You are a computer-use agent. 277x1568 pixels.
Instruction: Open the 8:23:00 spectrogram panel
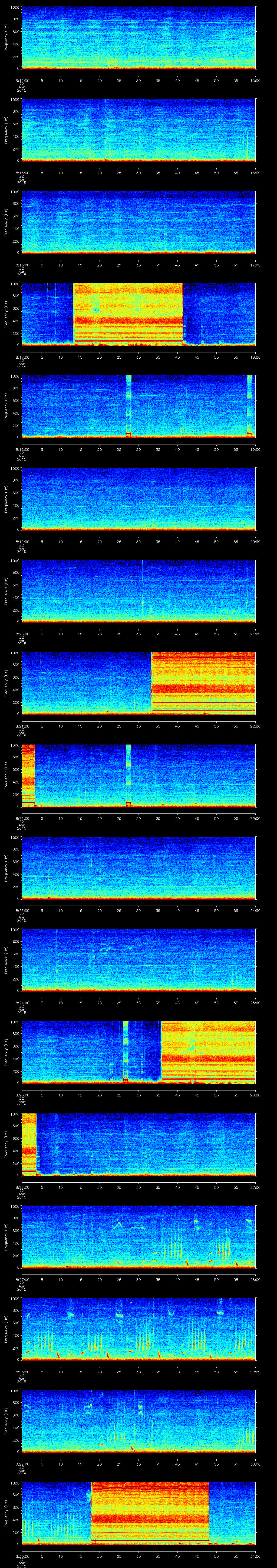click(138, 868)
